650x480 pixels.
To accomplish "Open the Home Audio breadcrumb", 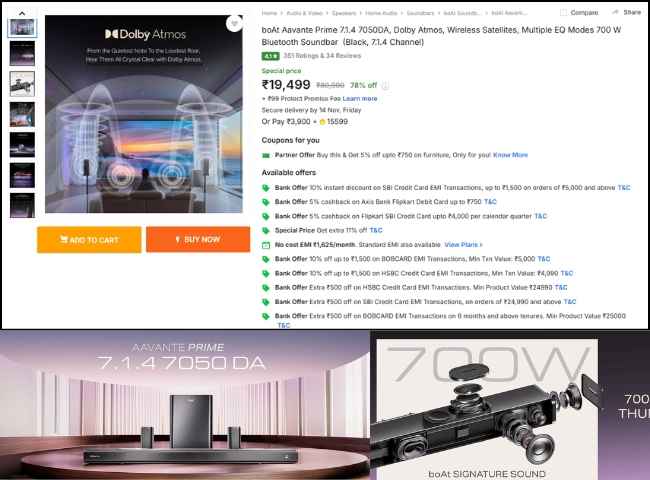I will coord(381,13).
